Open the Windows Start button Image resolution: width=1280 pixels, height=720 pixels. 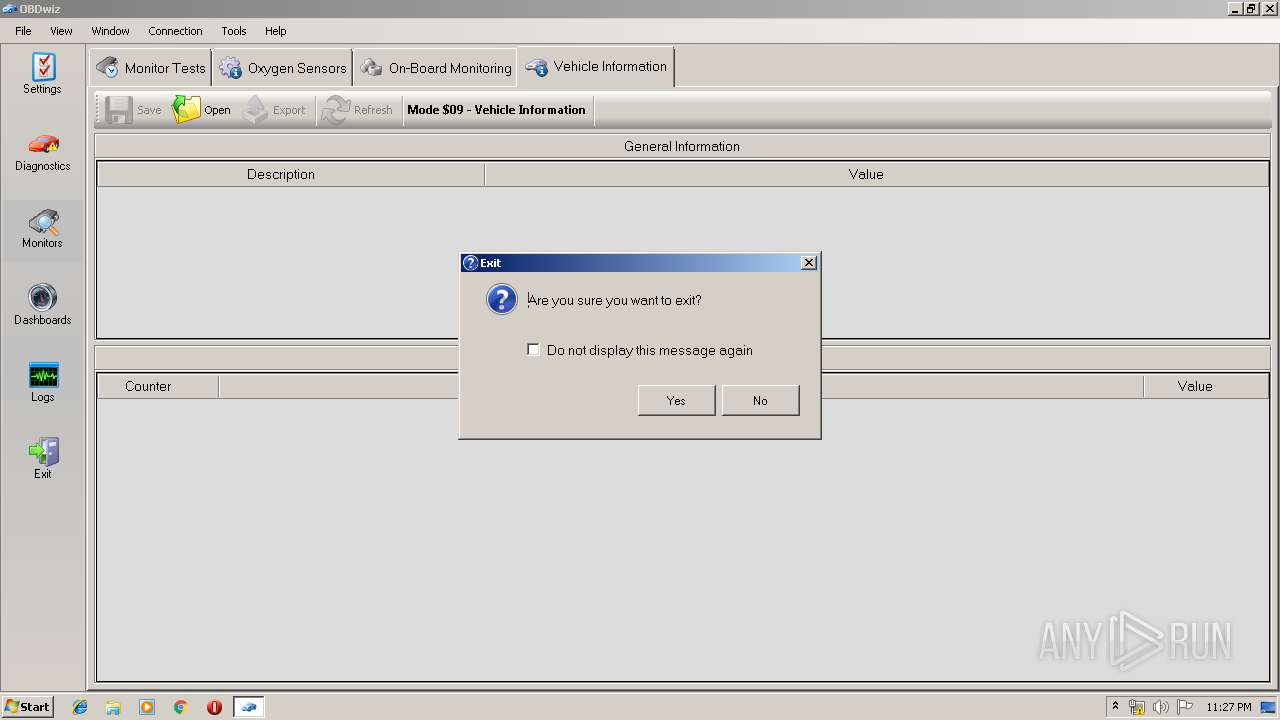pyautogui.click(x=27, y=707)
